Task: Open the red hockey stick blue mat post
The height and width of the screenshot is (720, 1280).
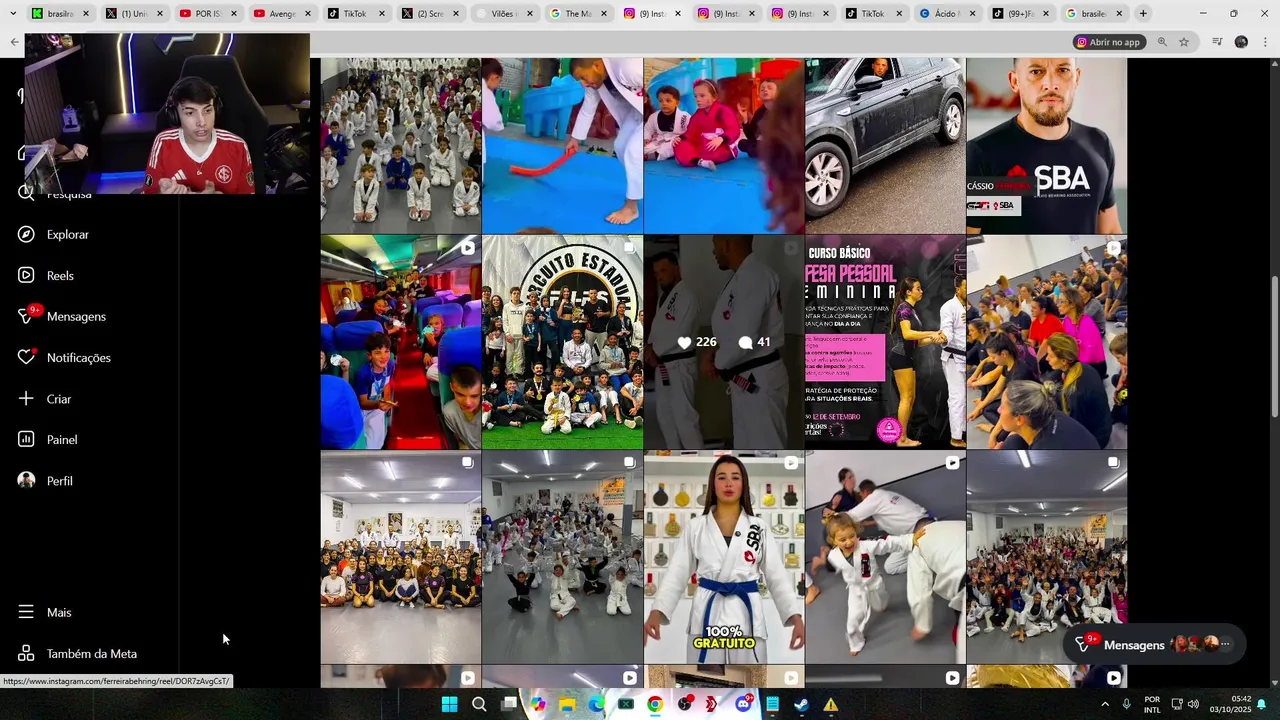Action: [x=562, y=146]
